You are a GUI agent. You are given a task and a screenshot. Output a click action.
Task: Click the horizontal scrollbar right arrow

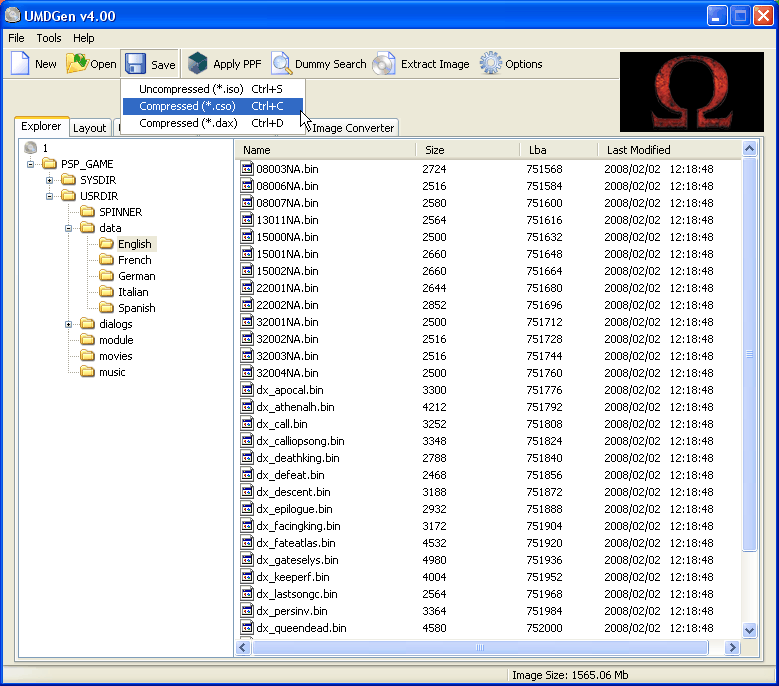click(x=732, y=647)
